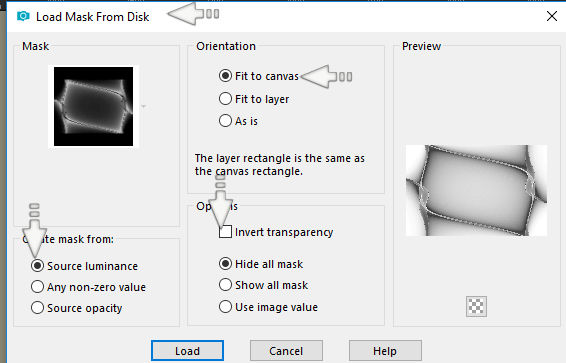
Task: Toggle the transparency checkerboard preview icon
Action: click(x=476, y=306)
